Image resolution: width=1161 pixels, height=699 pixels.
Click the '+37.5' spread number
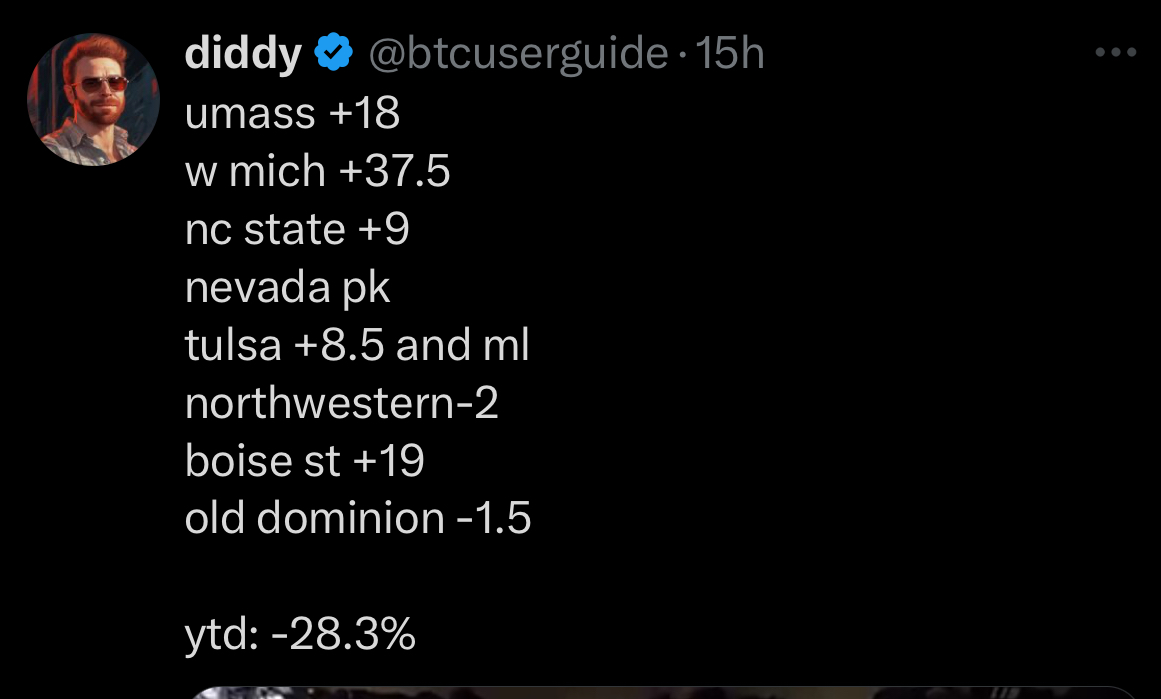[x=395, y=172]
